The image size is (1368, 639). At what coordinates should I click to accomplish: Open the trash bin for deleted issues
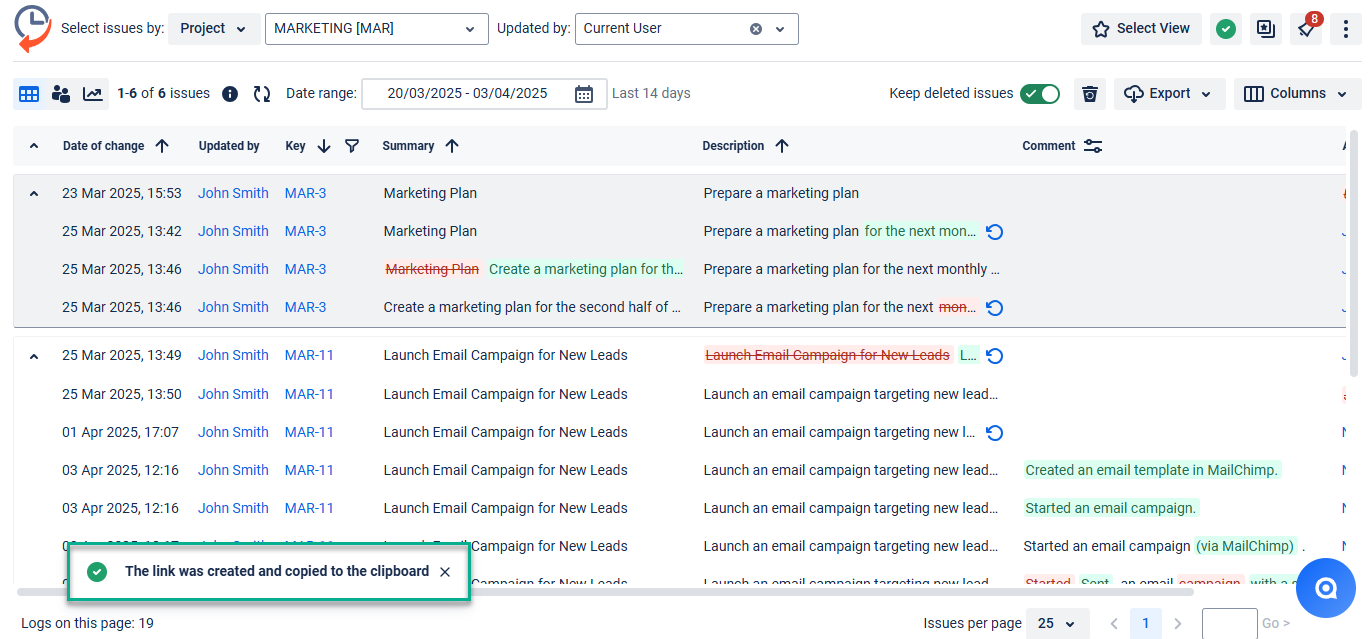[1090, 94]
